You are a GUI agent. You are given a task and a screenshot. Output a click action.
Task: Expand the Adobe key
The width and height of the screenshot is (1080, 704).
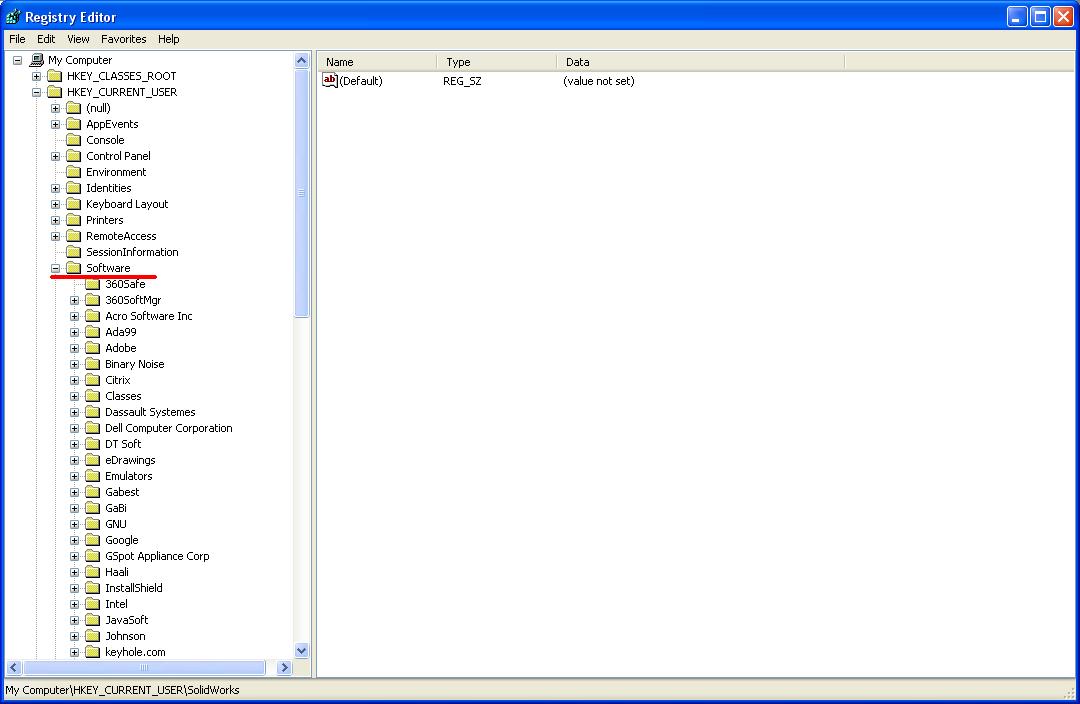[75, 349]
